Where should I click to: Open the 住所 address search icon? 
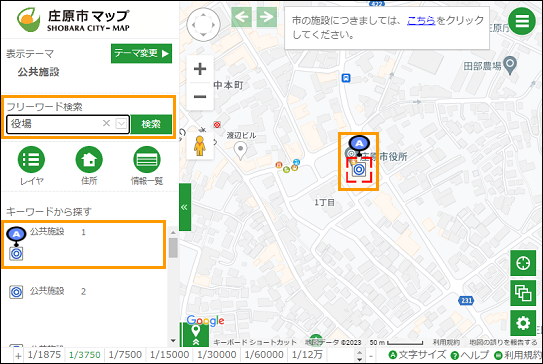[89, 160]
